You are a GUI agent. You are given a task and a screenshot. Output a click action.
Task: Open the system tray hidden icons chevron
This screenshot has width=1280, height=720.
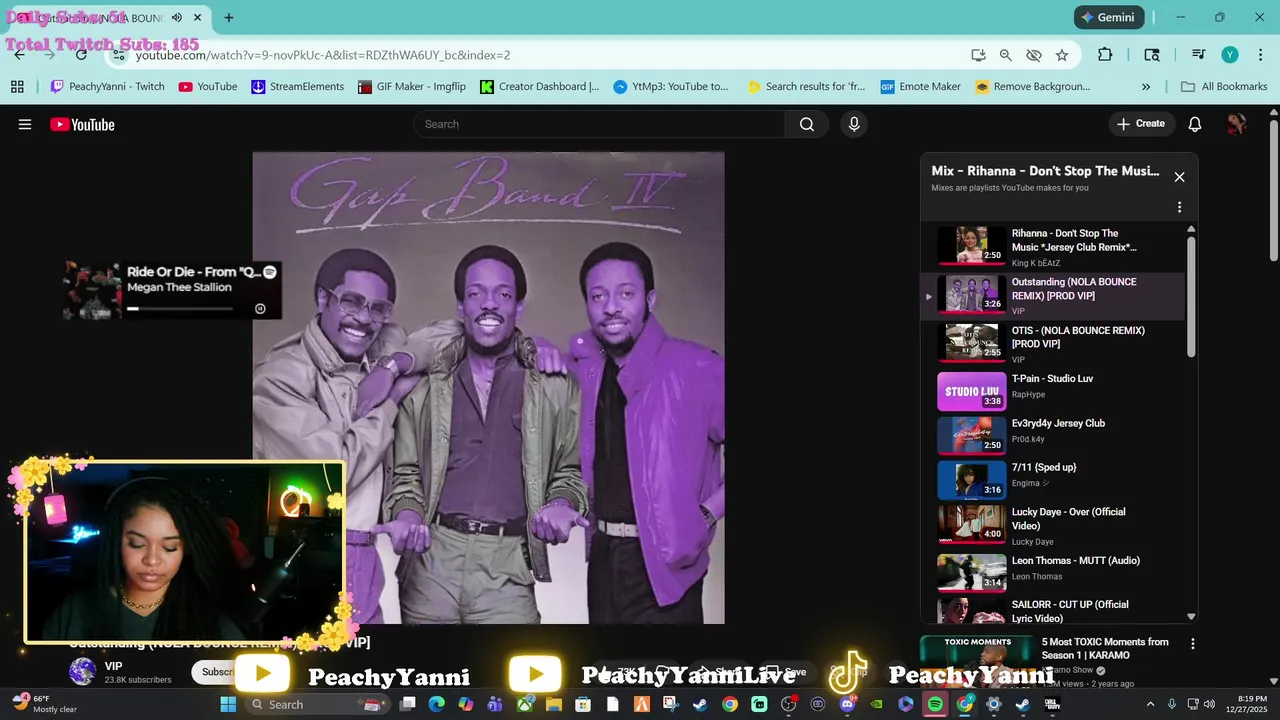click(1150, 704)
